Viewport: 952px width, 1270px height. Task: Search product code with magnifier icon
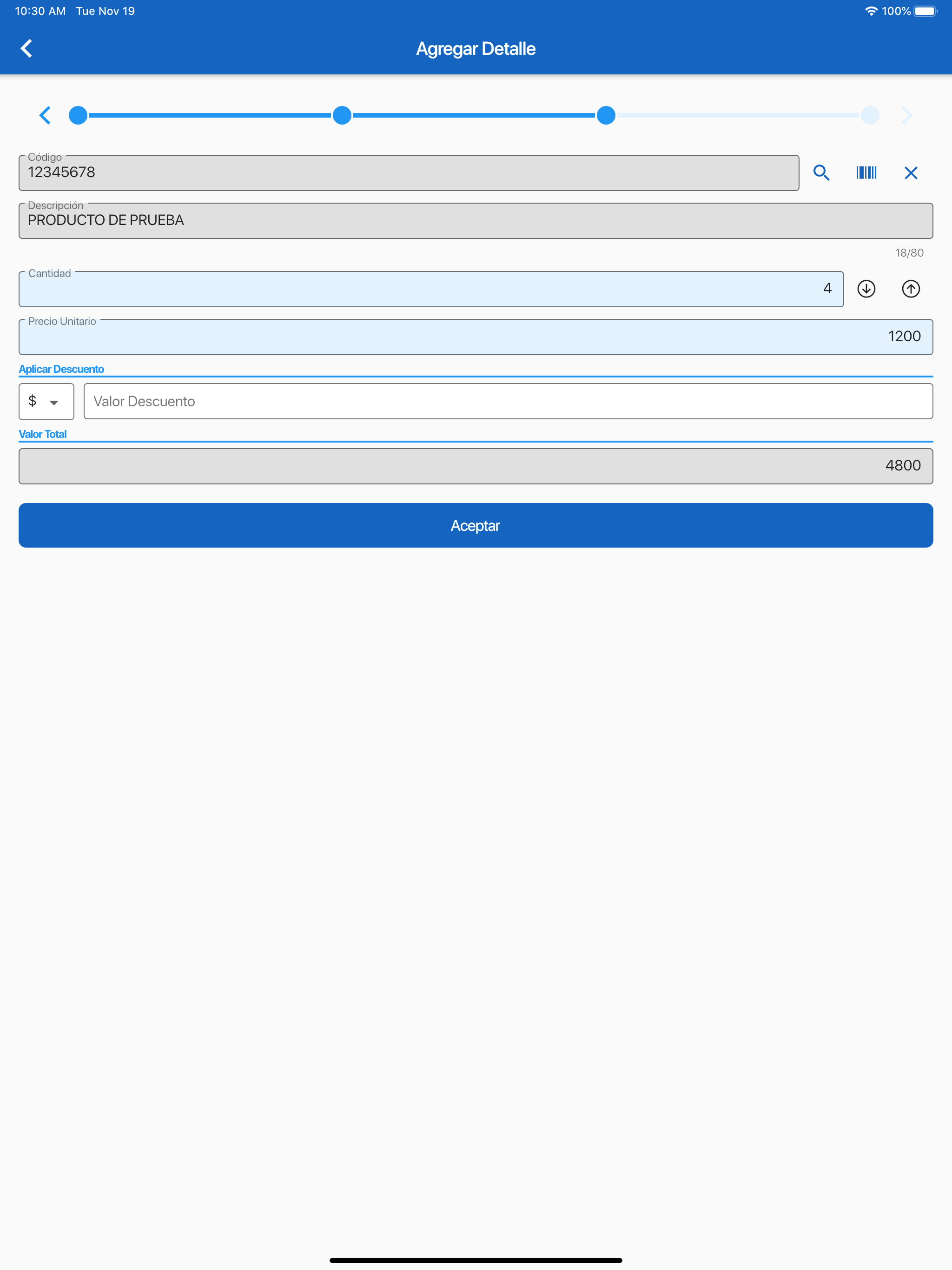coord(822,173)
